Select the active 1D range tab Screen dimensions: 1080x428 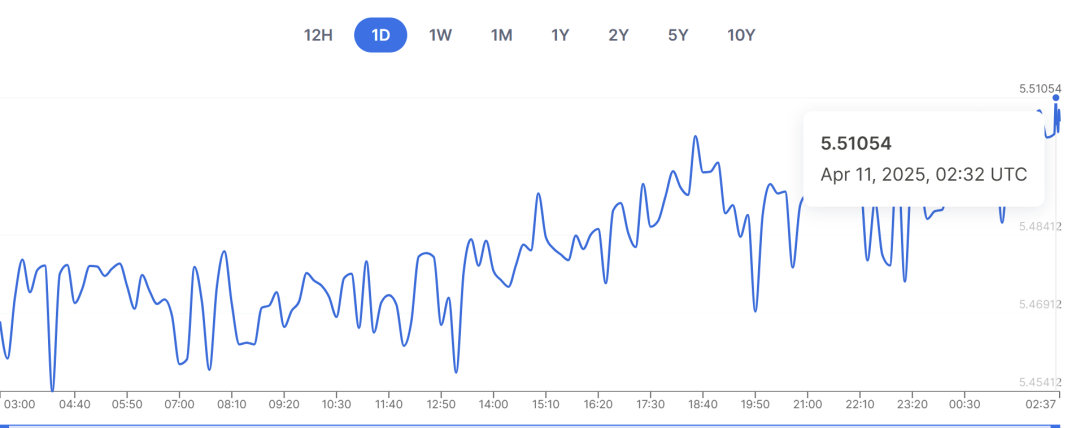click(x=380, y=35)
